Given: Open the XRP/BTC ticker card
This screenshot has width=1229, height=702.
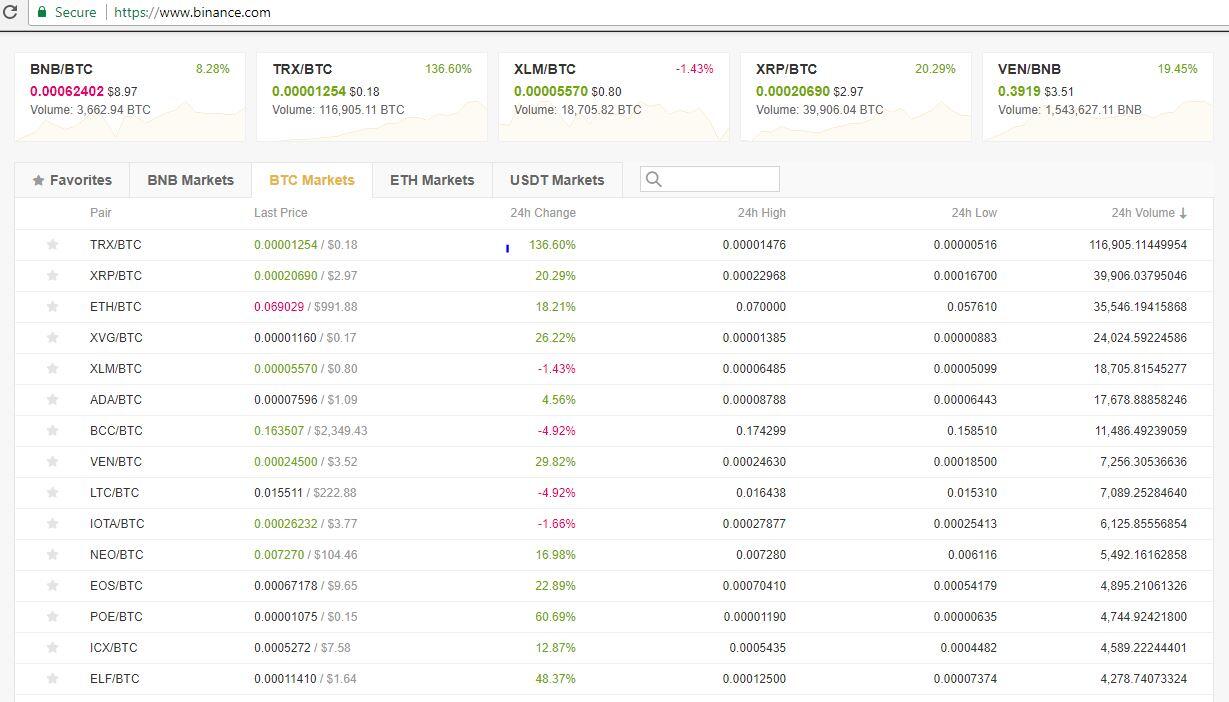Looking at the screenshot, I should pos(856,96).
